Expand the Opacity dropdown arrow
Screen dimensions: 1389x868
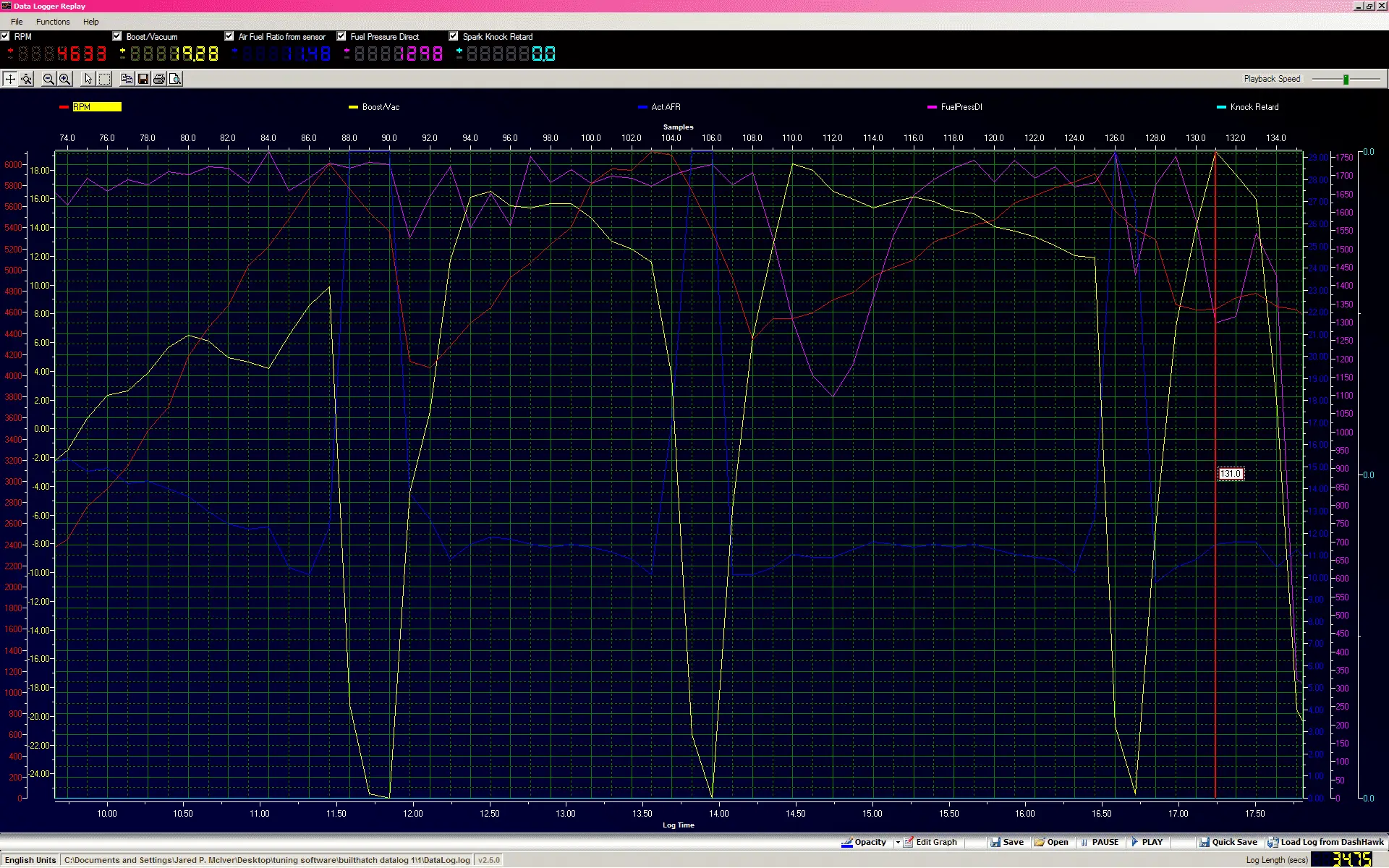point(898,842)
